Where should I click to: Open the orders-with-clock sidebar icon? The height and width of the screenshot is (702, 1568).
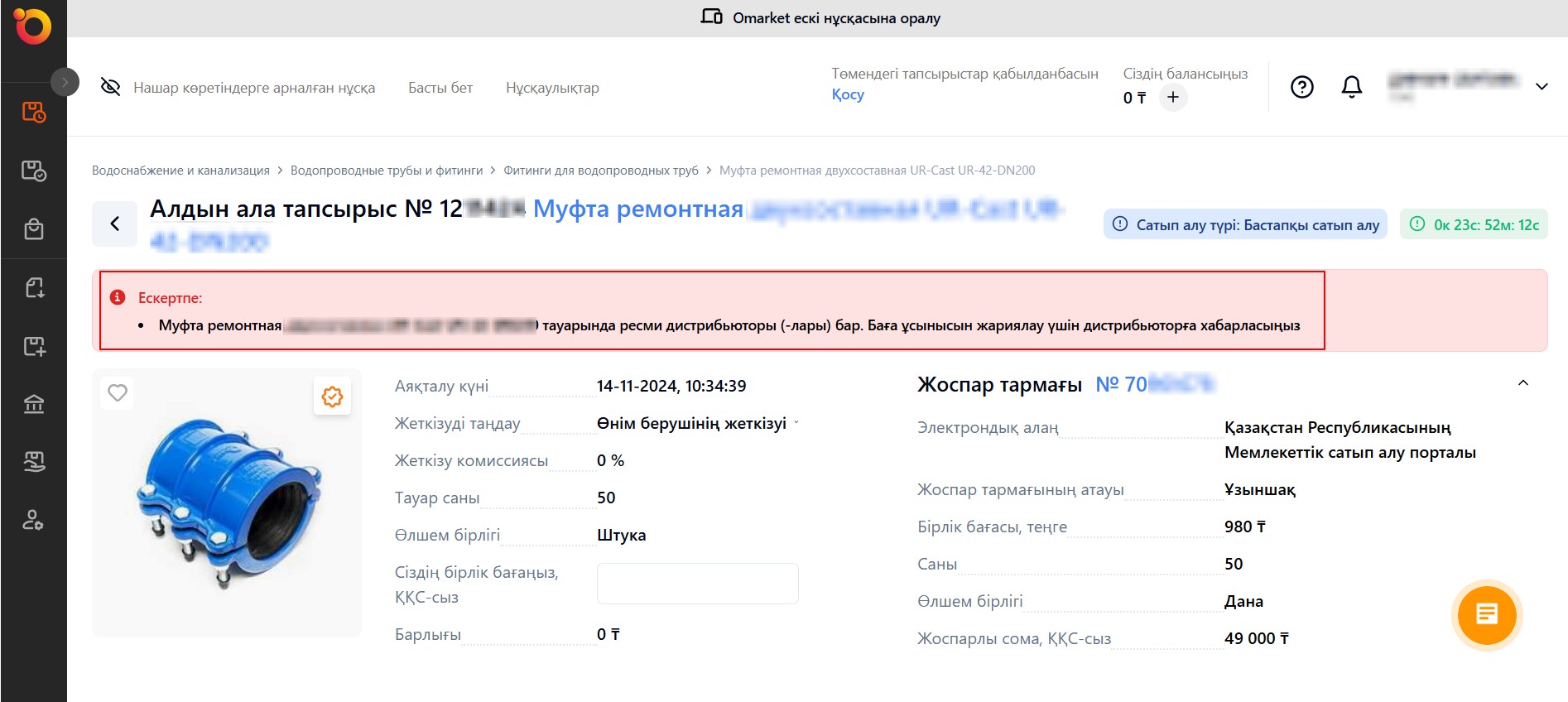(34, 112)
